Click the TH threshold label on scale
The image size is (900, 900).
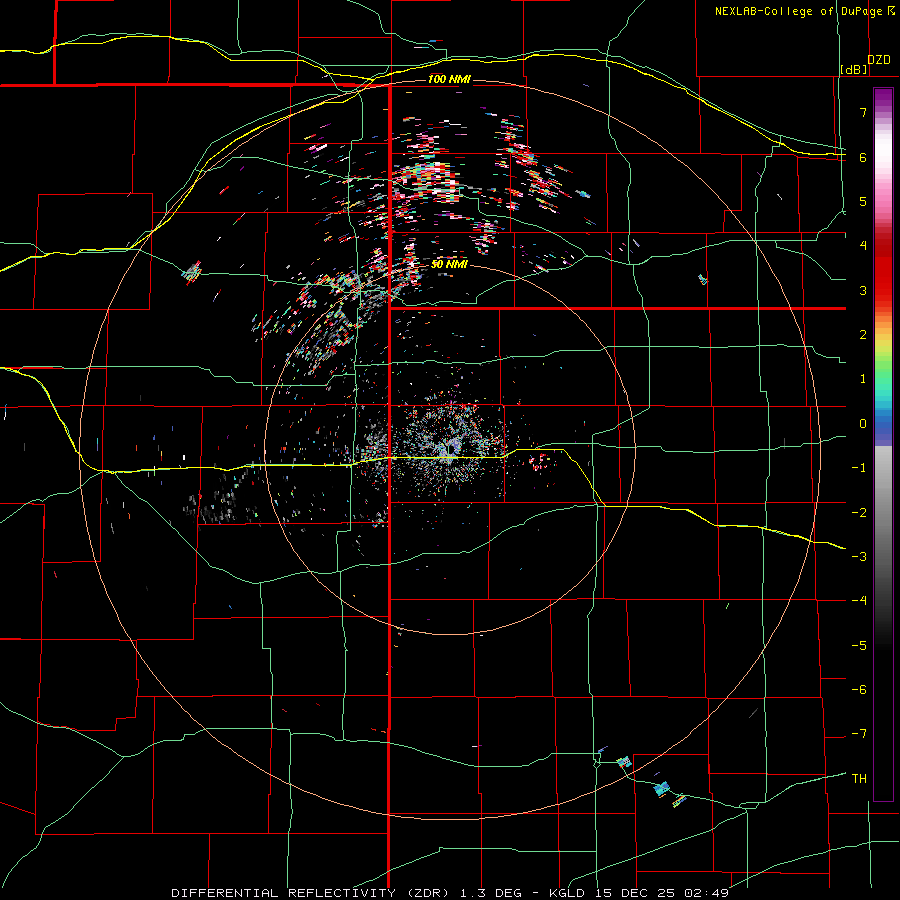[859, 779]
